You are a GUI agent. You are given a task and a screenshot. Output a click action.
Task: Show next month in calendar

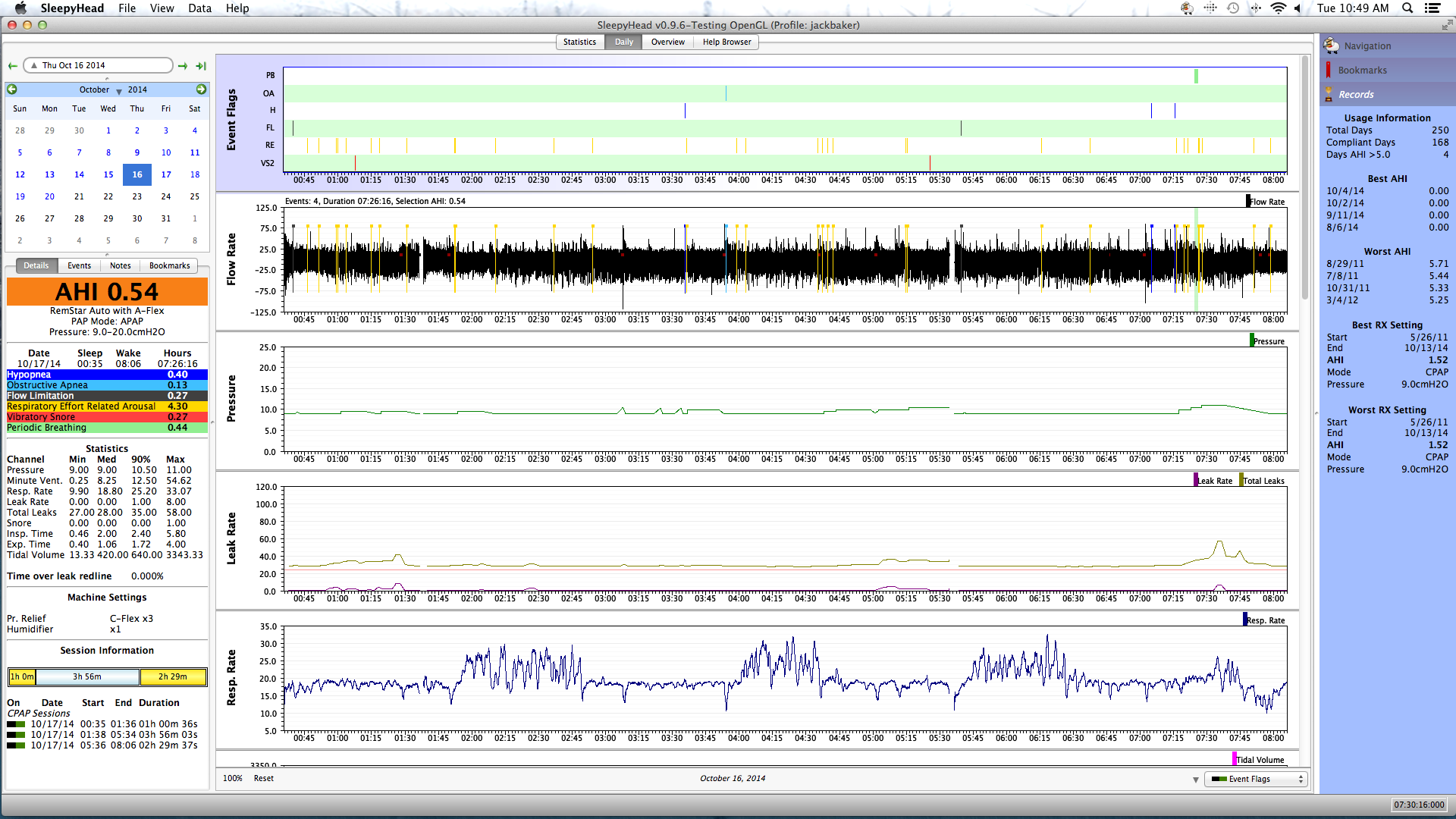click(201, 89)
